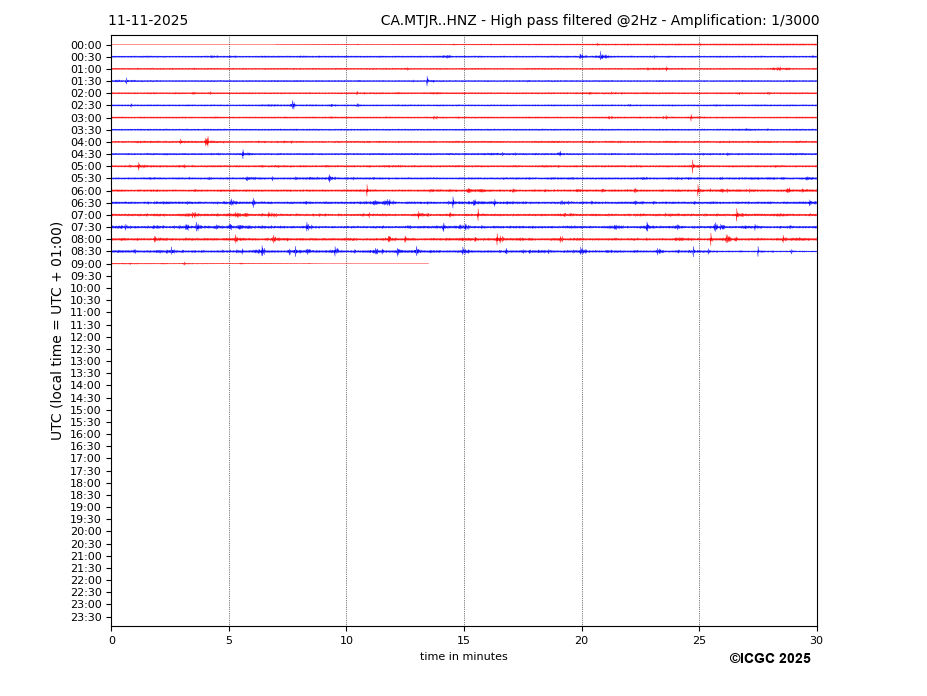
Task: Select the 21:00 time row label
Action: coord(86,556)
